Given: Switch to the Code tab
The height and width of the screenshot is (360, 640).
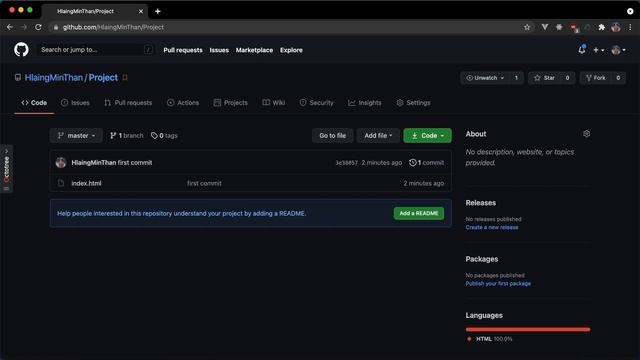Looking at the screenshot, I should pos(34,103).
